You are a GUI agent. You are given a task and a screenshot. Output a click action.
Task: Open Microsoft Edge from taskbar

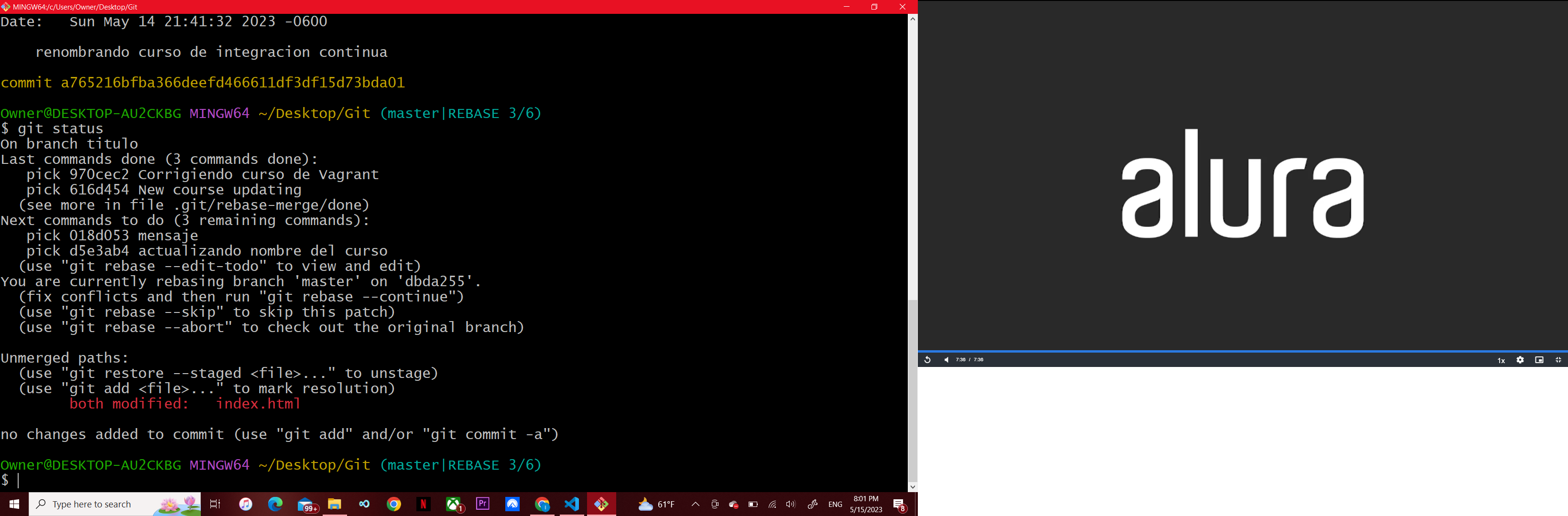point(275,504)
